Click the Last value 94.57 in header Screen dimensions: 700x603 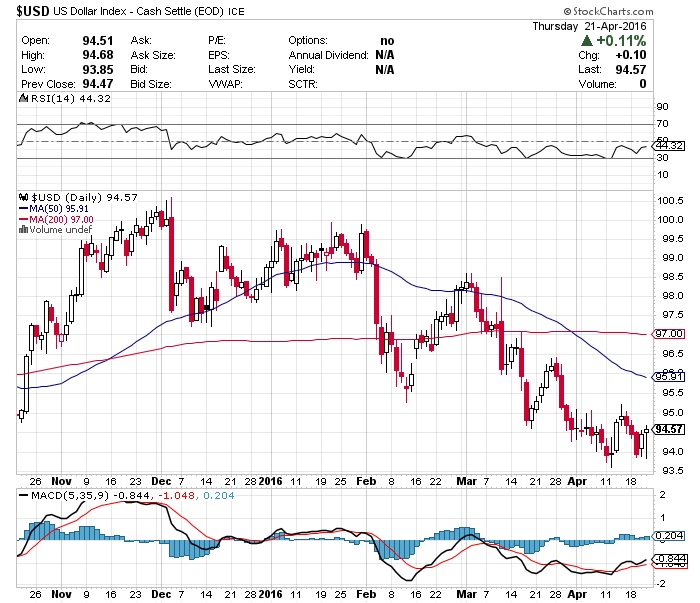631,70
